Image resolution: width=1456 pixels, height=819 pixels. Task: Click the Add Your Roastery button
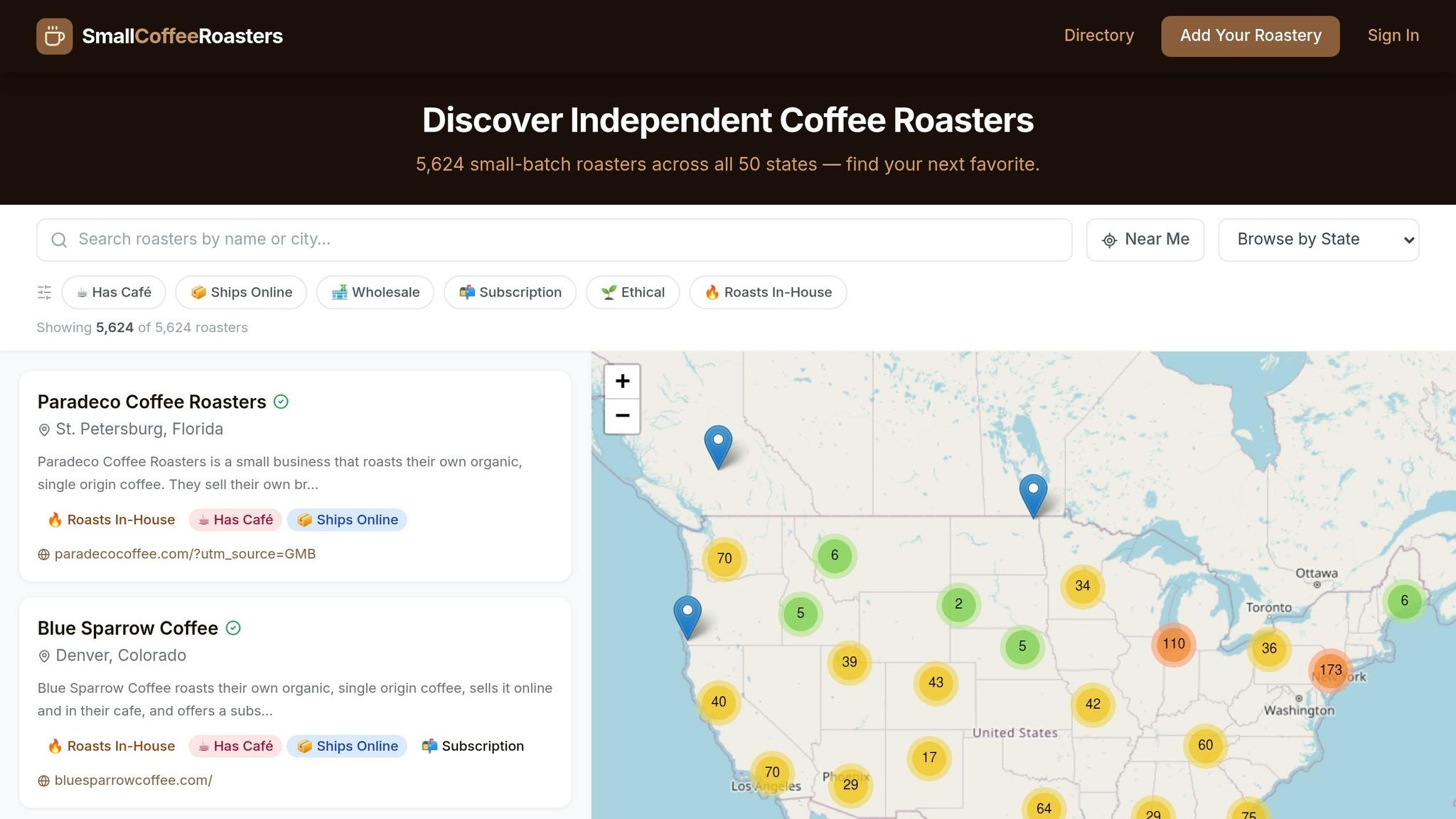coord(1251,36)
